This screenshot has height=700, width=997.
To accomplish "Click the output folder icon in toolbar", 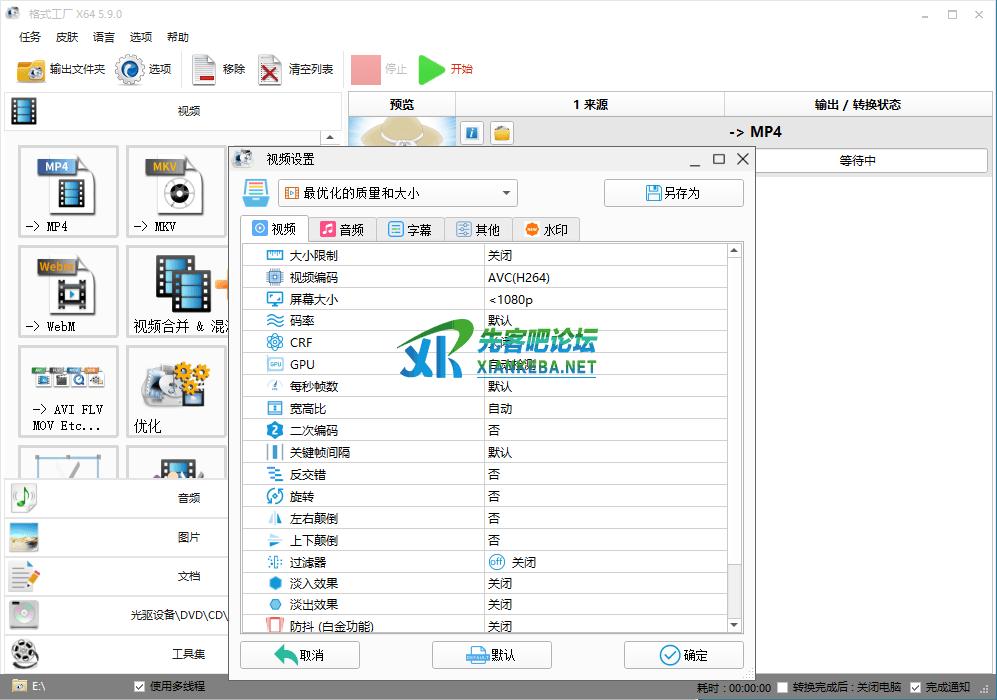I will pyautogui.click(x=31, y=70).
